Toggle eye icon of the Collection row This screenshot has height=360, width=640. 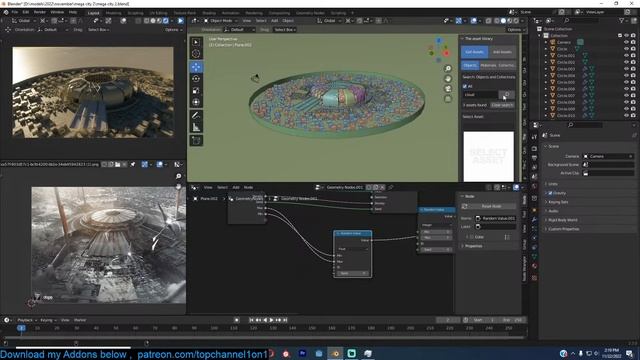626,36
